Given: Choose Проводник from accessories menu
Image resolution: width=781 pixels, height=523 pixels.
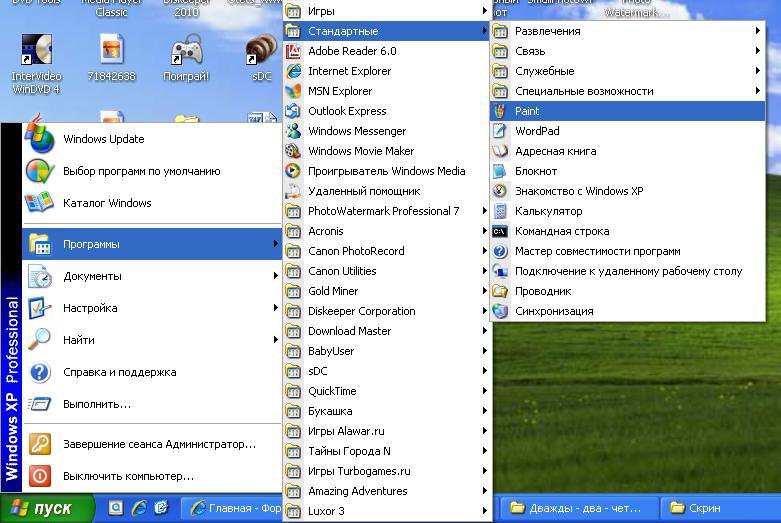Looking at the screenshot, I should click(543, 291).
